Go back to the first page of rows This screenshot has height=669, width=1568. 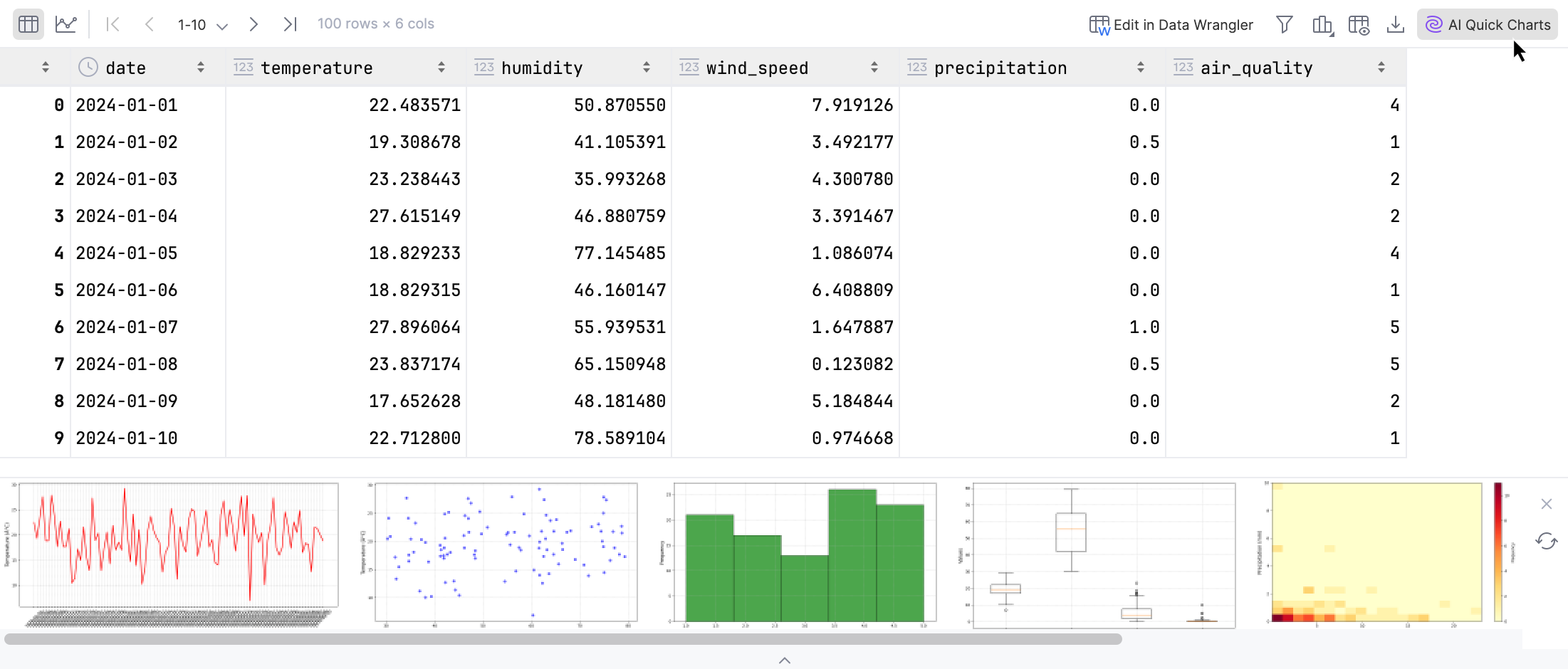click(x=113, y=24)
